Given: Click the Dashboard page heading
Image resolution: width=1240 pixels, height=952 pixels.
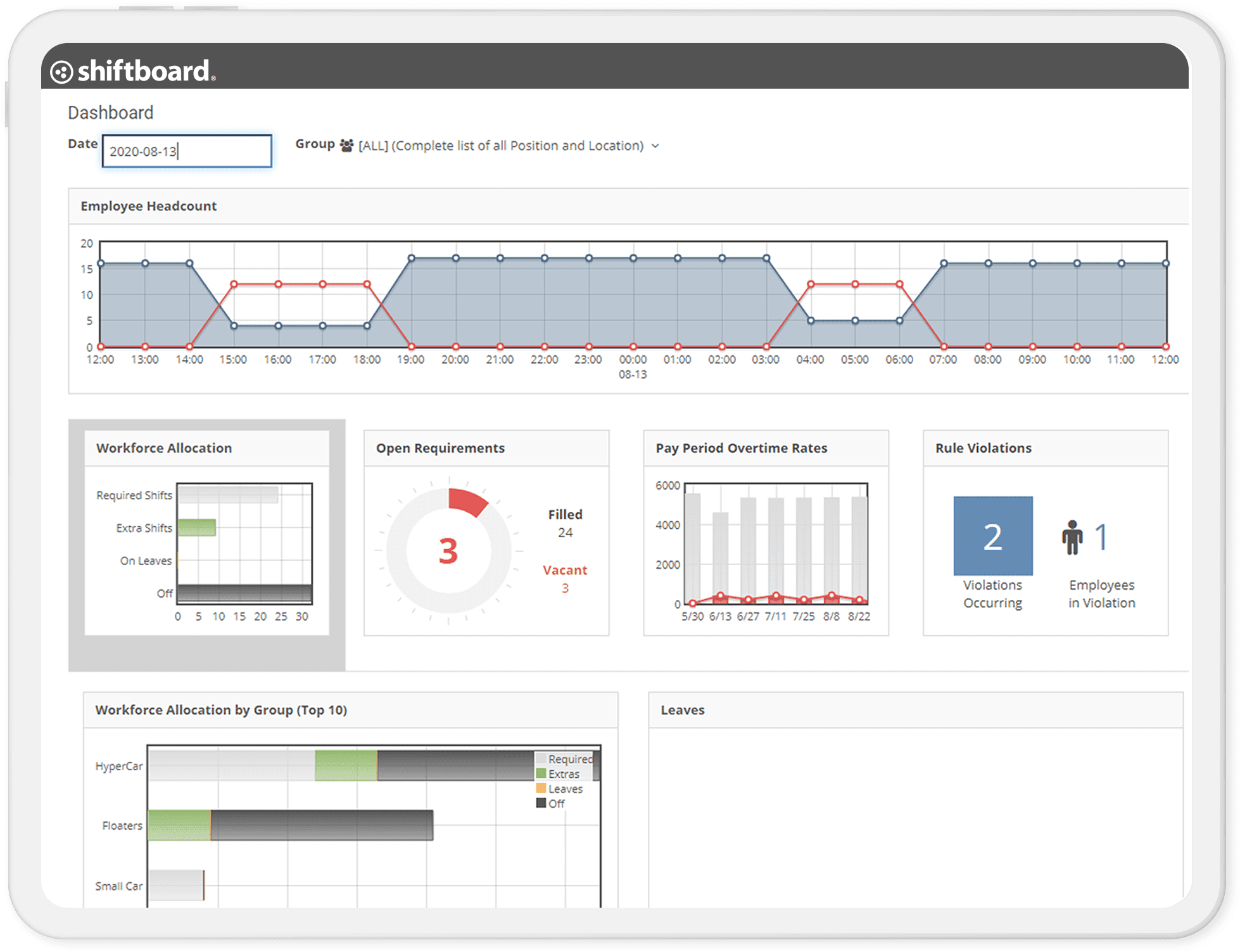Looking at the screenshot, I should point(111,113).
